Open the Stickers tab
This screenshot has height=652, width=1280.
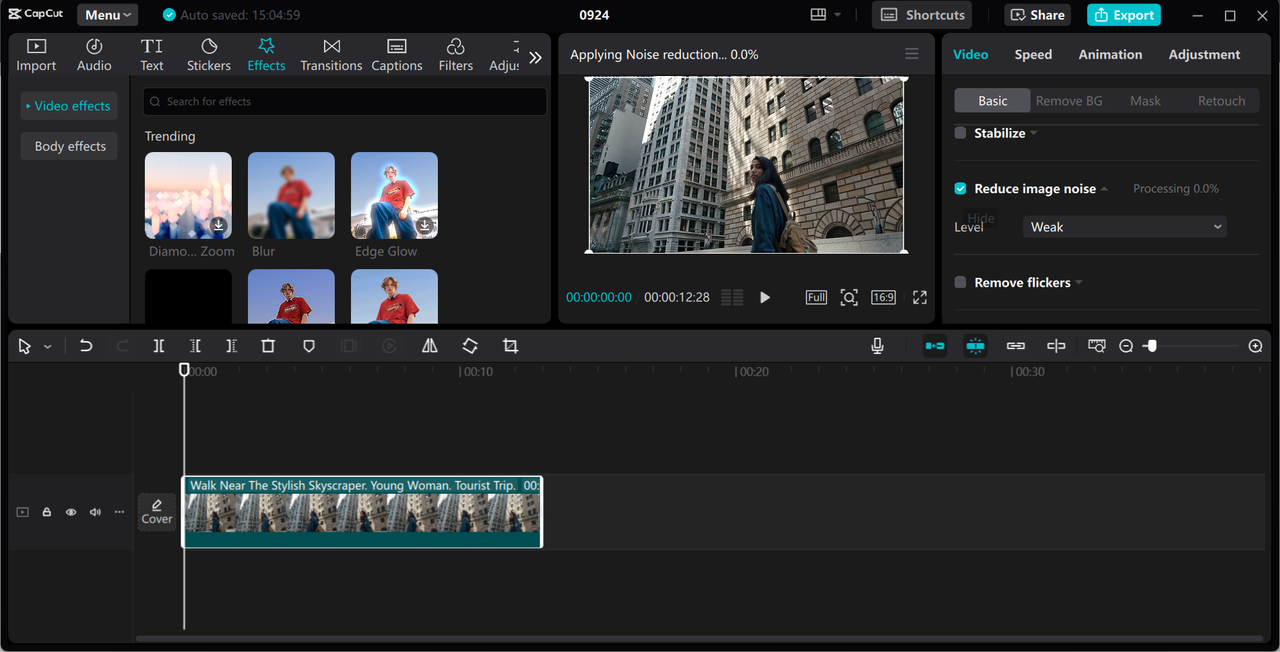pyautogui.click(x=209, y=55)
